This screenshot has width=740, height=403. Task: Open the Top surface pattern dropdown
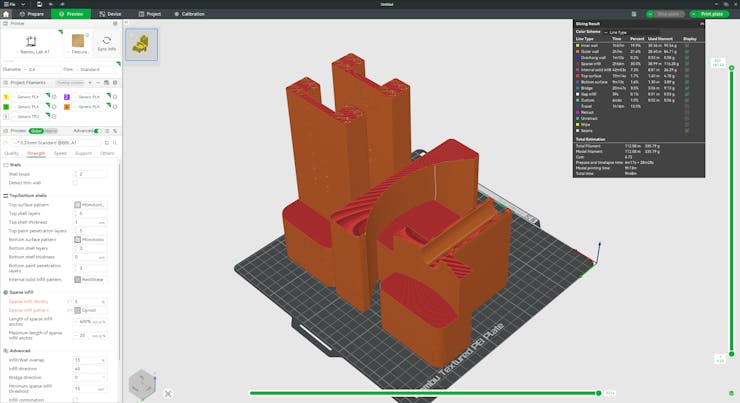pyautogui.click(x=90, y=204)
